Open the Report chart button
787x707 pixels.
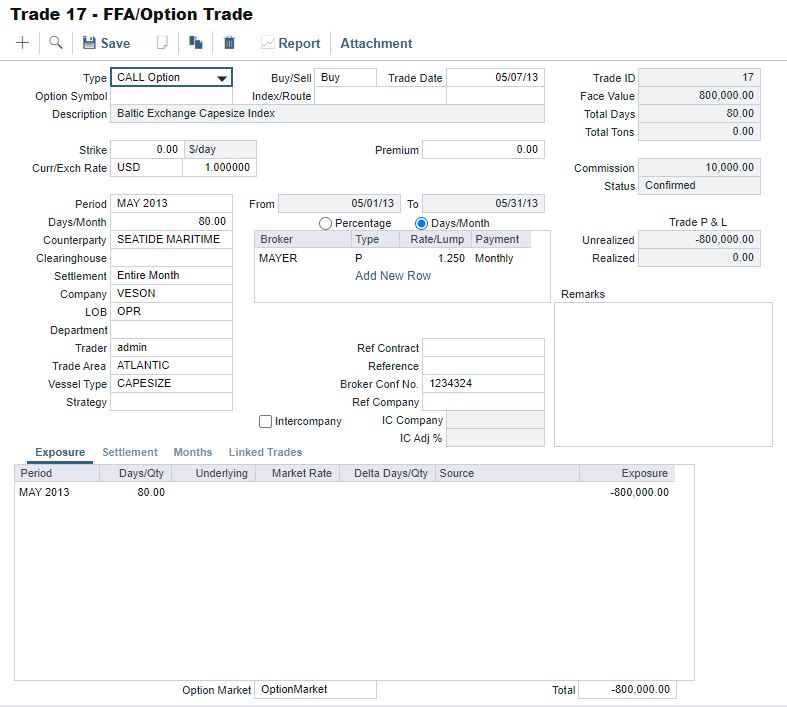[x=290, y=43]
